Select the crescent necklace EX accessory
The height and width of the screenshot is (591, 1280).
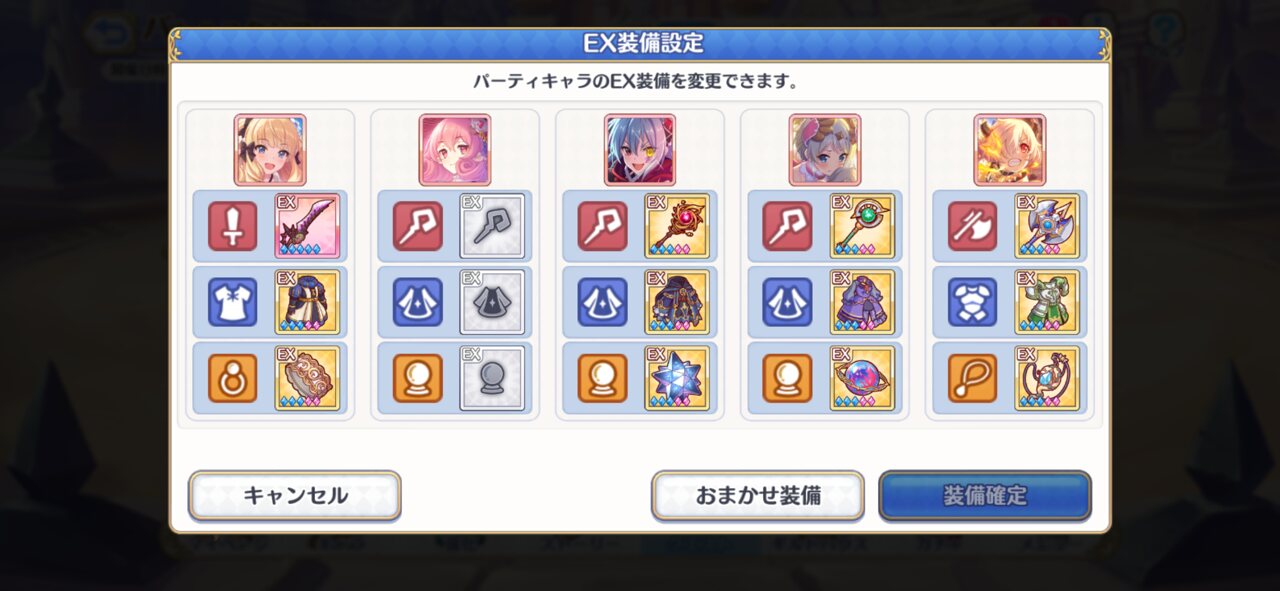(x=1047, y=378)
